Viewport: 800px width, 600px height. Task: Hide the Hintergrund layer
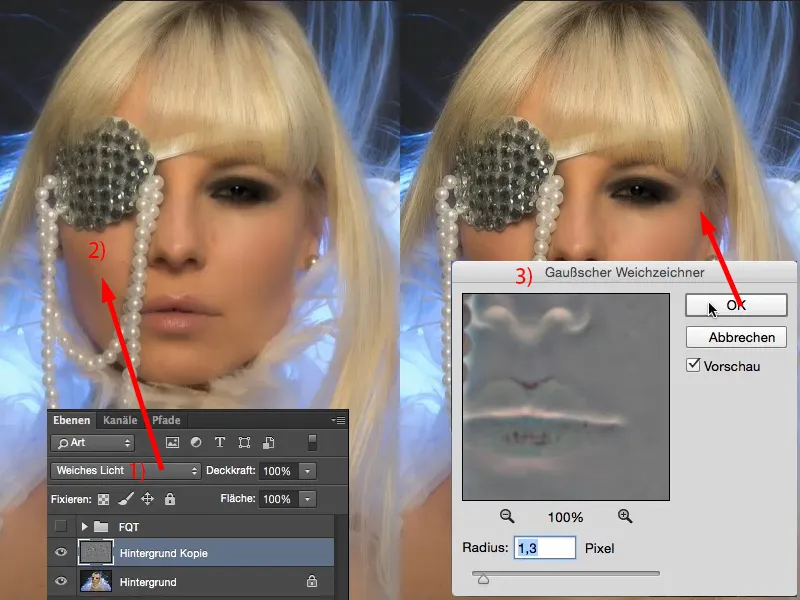tap(61, 581)
